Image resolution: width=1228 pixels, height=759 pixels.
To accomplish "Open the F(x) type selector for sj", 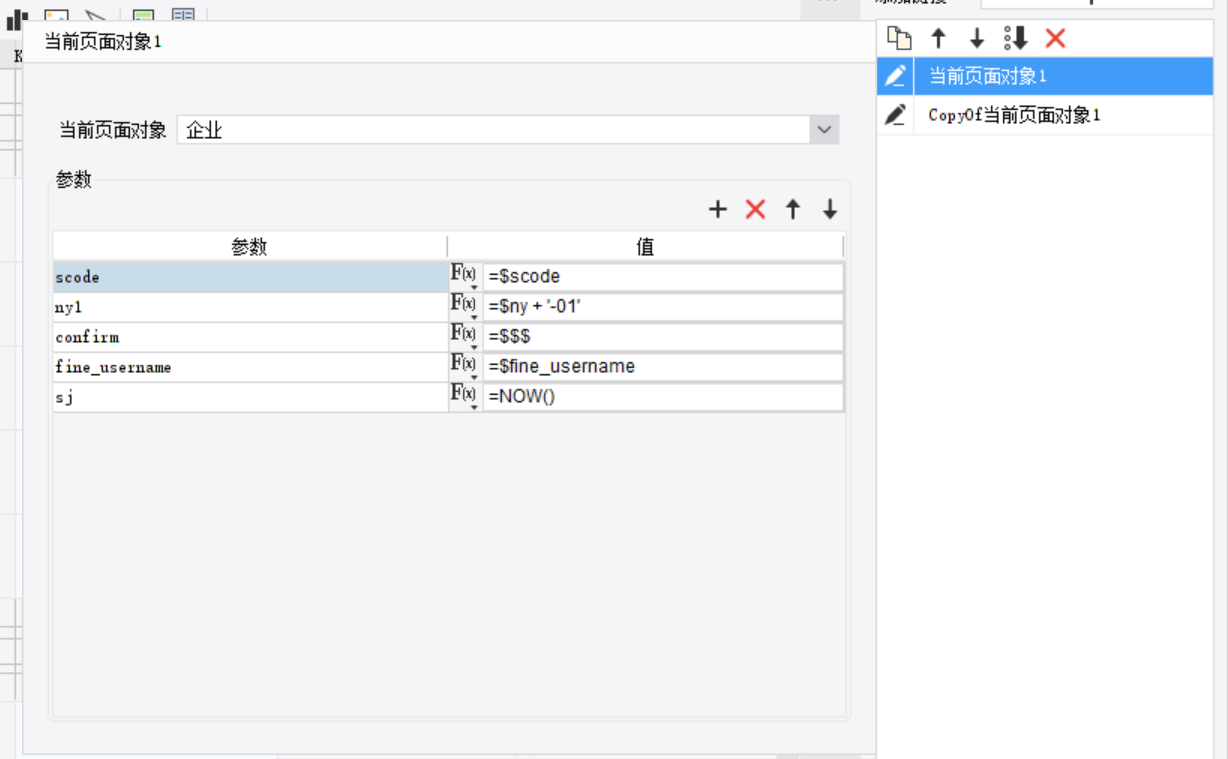I will coord(464,397).
